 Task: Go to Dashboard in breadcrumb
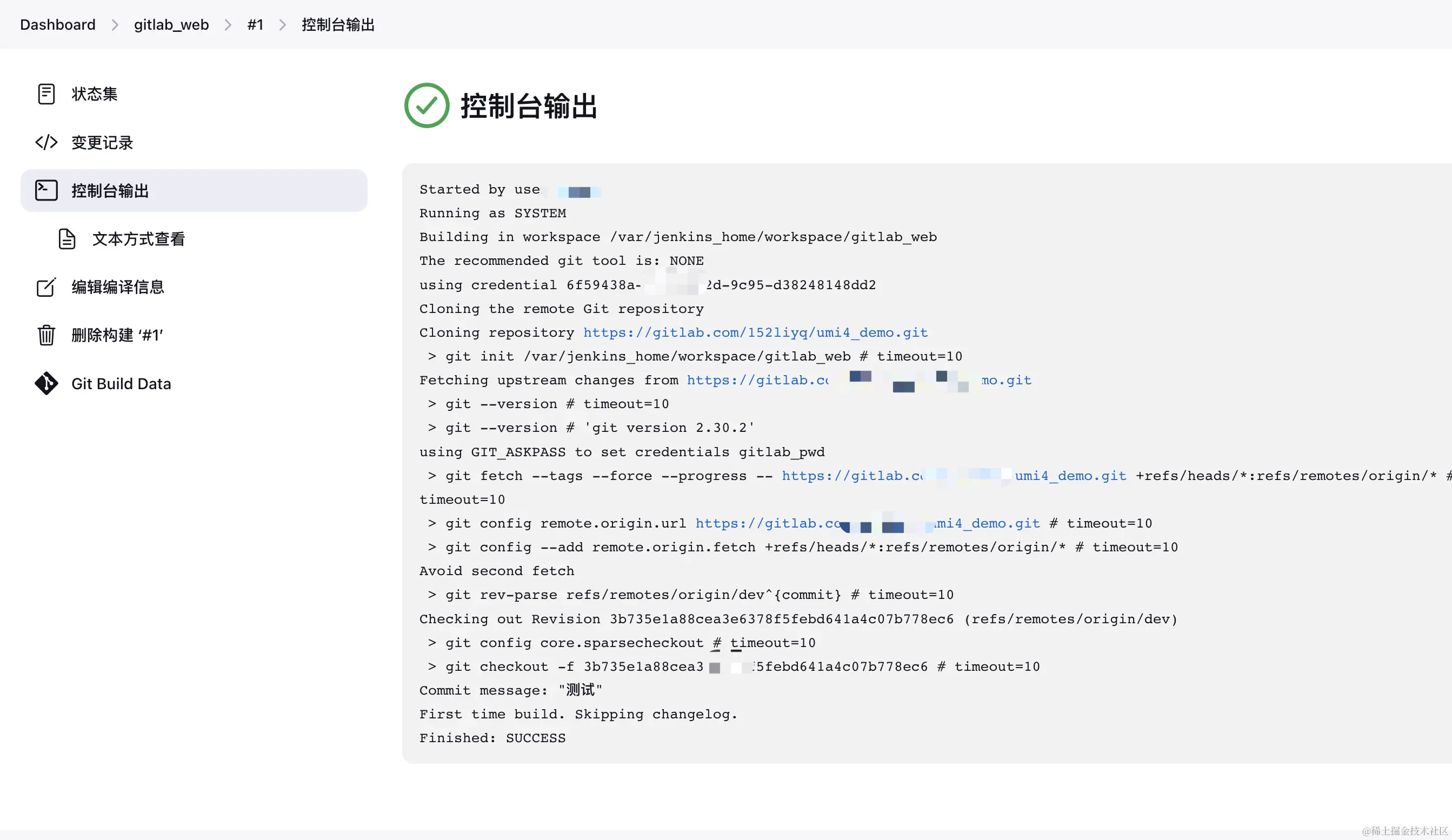[x=58, y=25]
